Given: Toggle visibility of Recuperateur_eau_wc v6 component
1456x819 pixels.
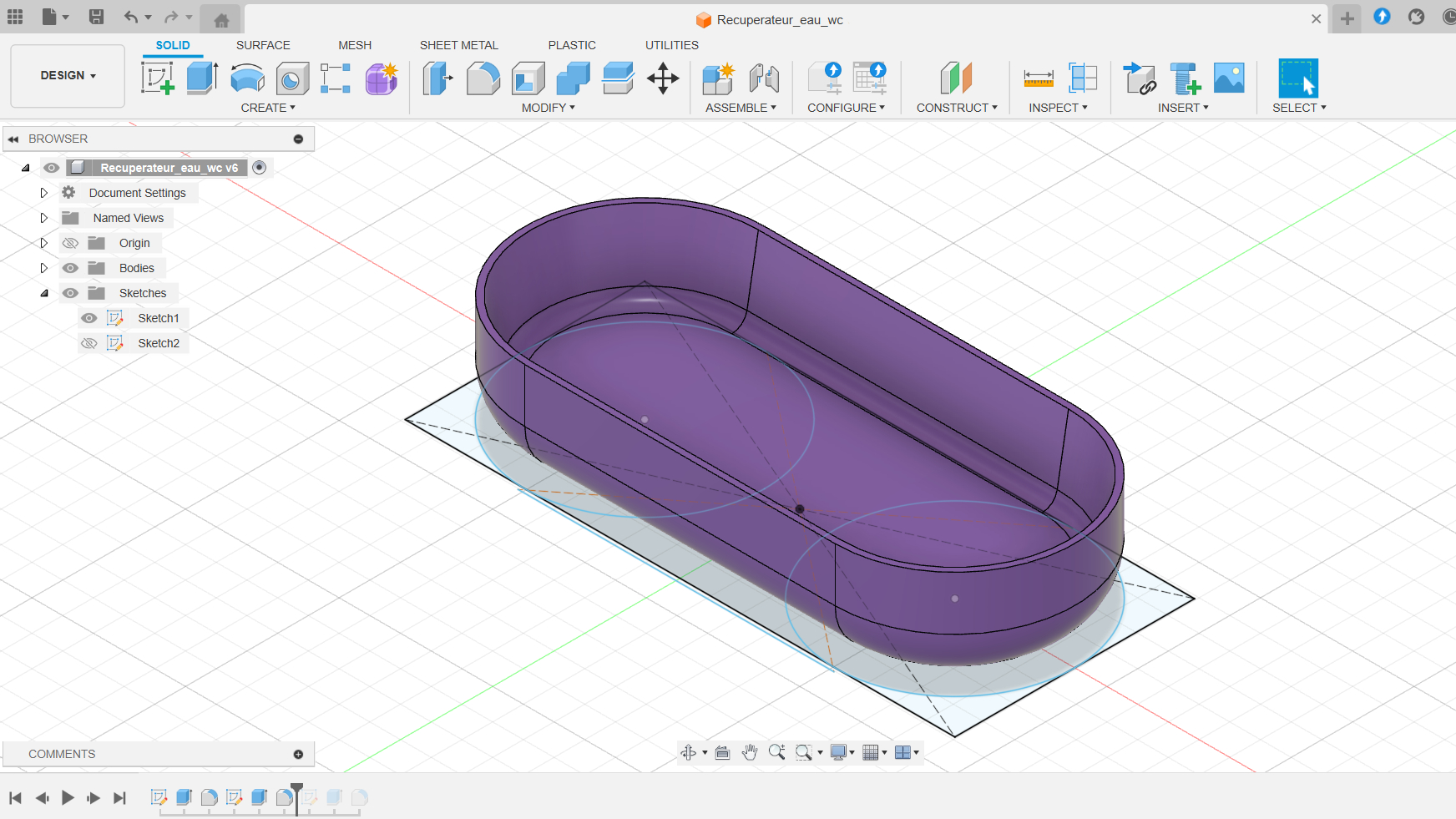Looking at the screenshot, I should tap(52, 168).
